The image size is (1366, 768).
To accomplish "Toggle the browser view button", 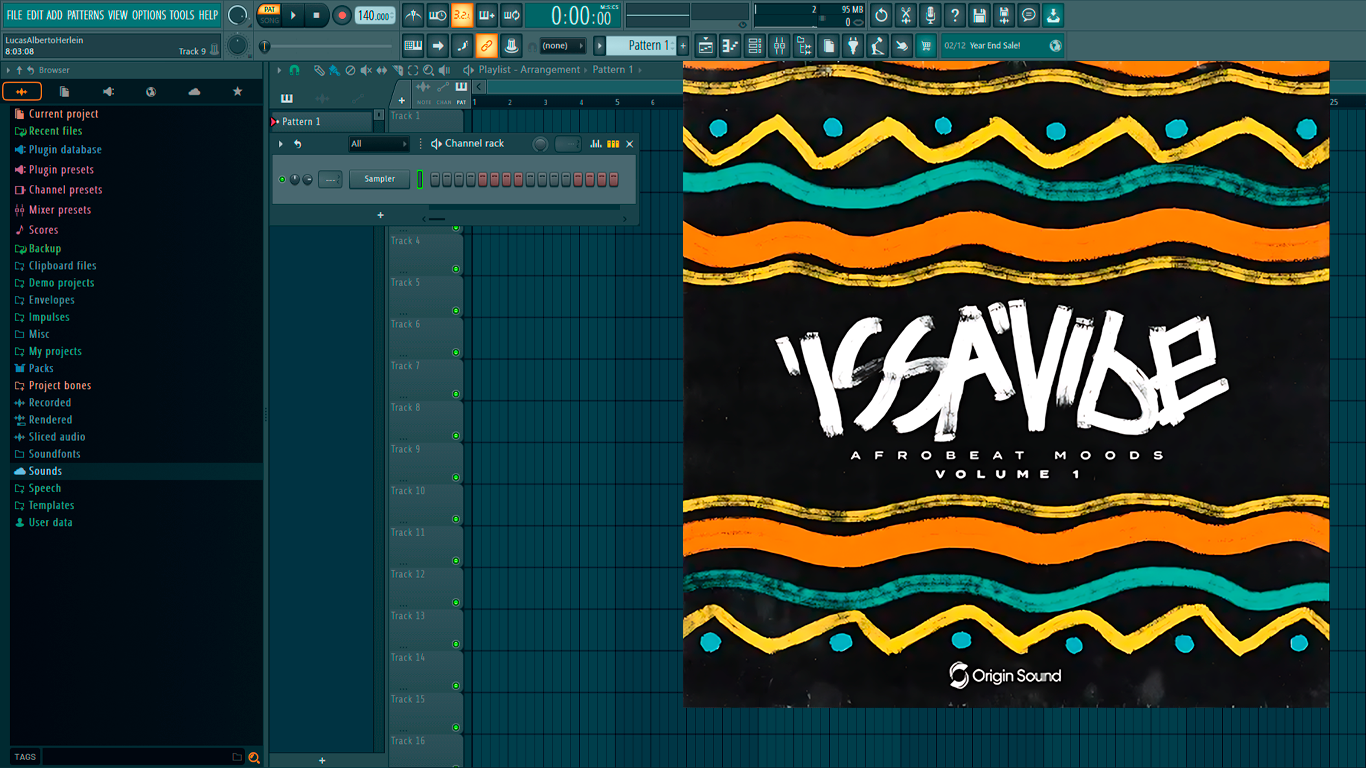I will pyautogui.click(x=804, y=45).
